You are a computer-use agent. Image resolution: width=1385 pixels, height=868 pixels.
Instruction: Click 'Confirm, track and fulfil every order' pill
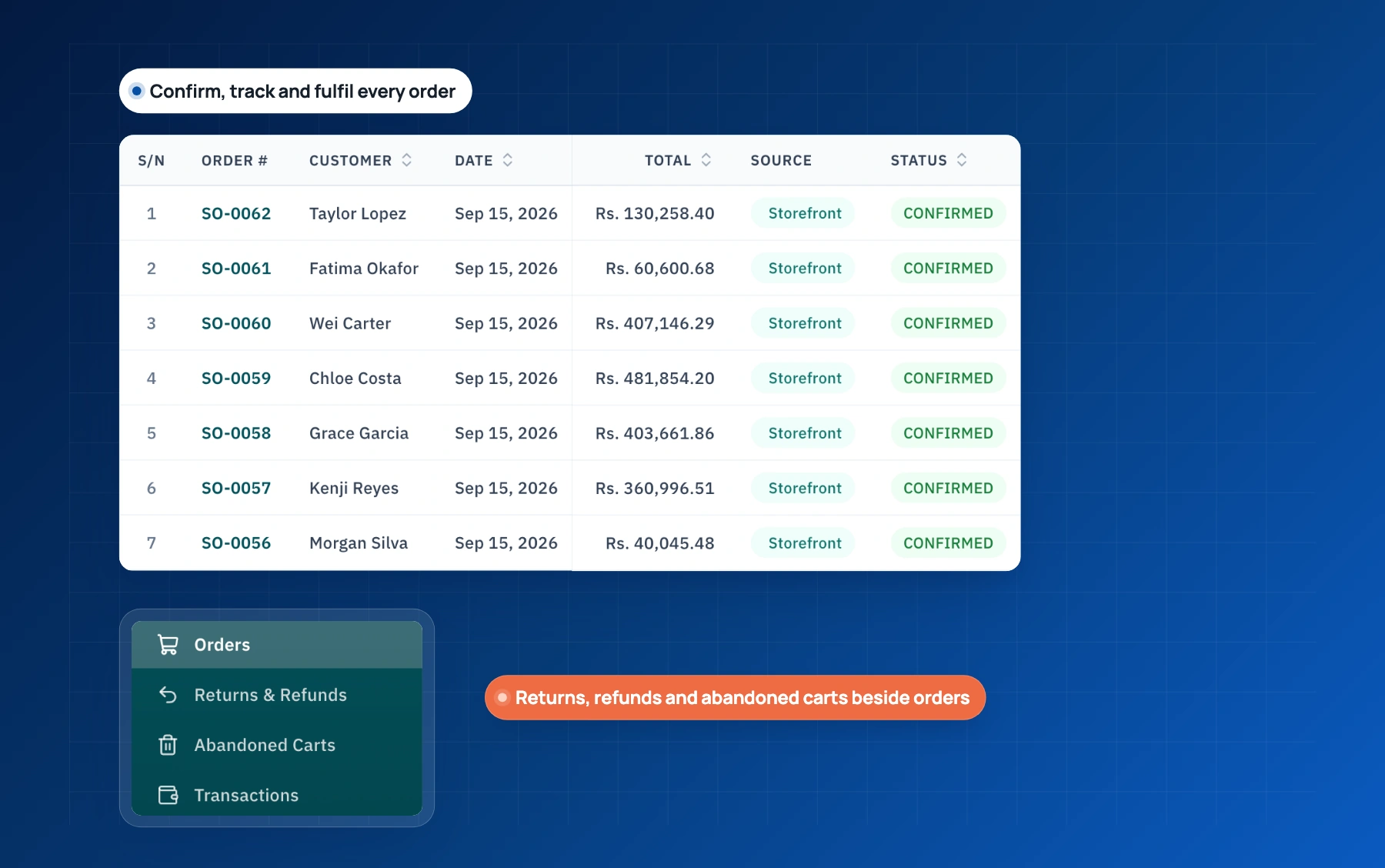click(x=295, y=91)
